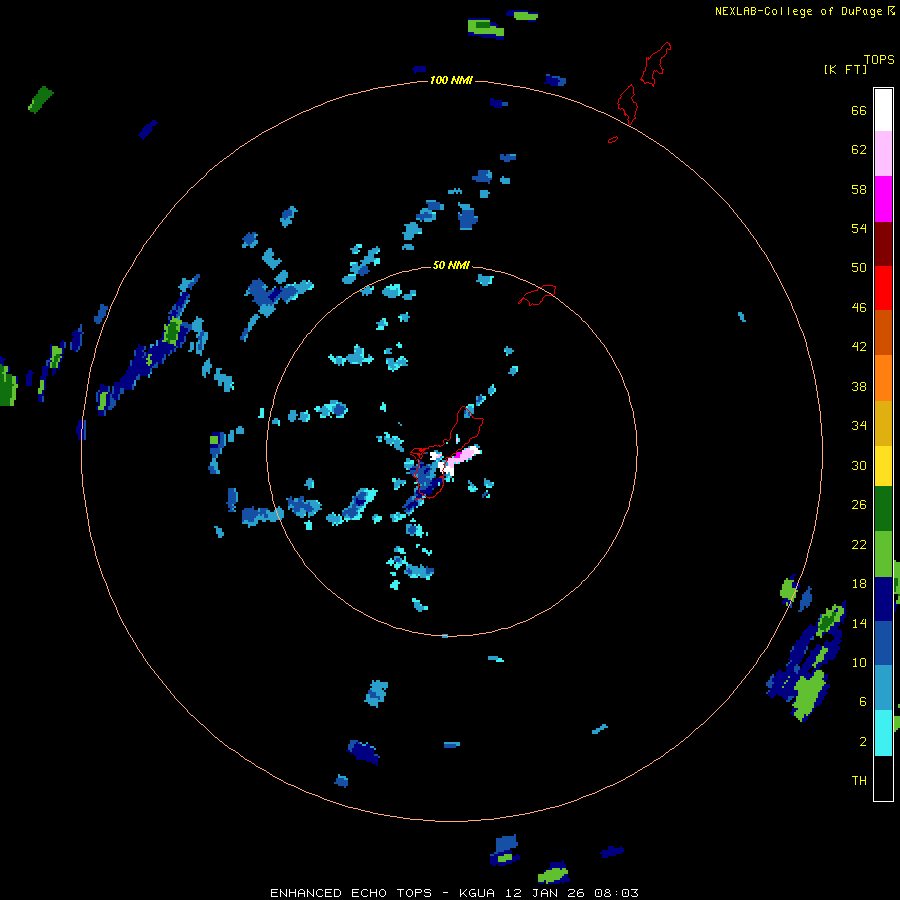900x900 pixels.
Task: Click the TOPS legend title
Action: point(879,60)
